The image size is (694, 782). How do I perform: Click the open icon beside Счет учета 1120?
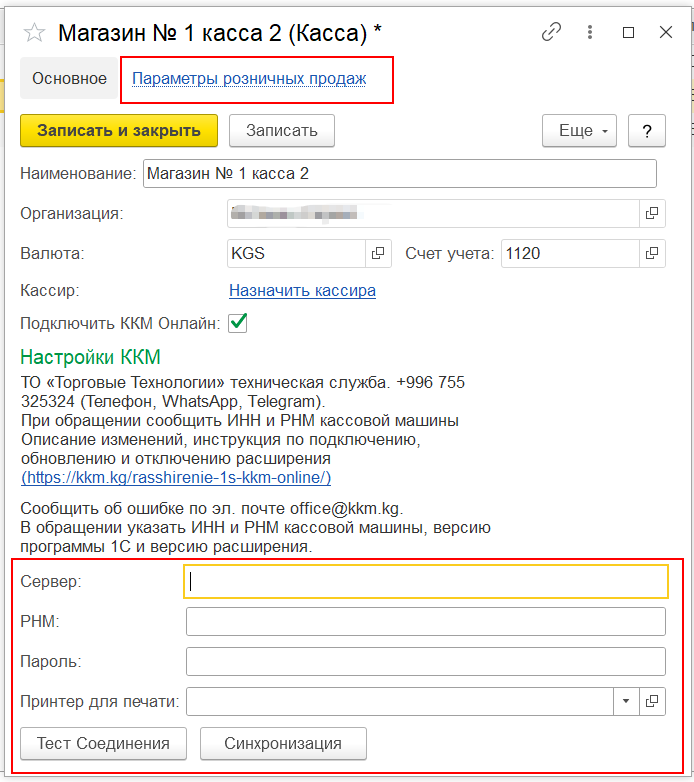(x=652, y=253)
